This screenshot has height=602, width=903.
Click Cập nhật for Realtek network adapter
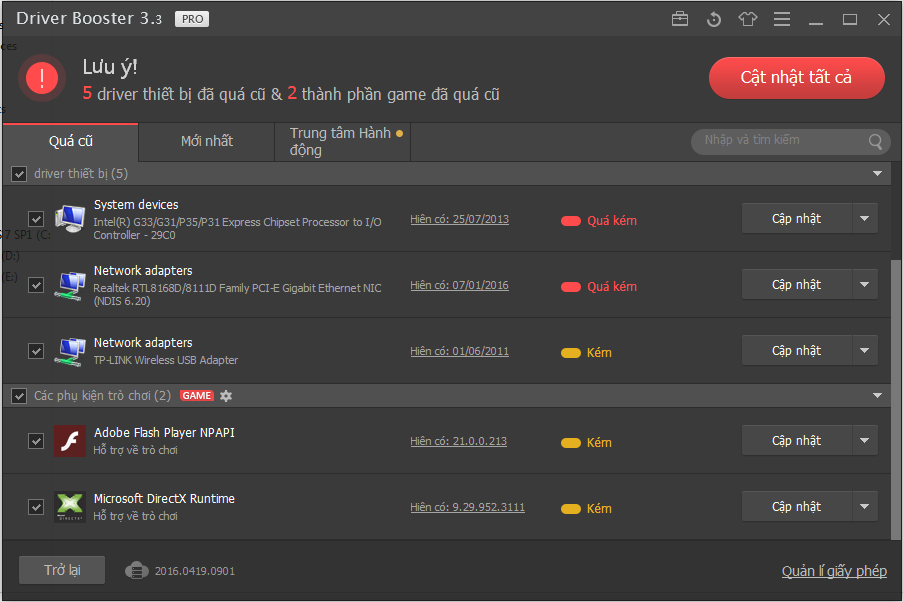point(796,284)
